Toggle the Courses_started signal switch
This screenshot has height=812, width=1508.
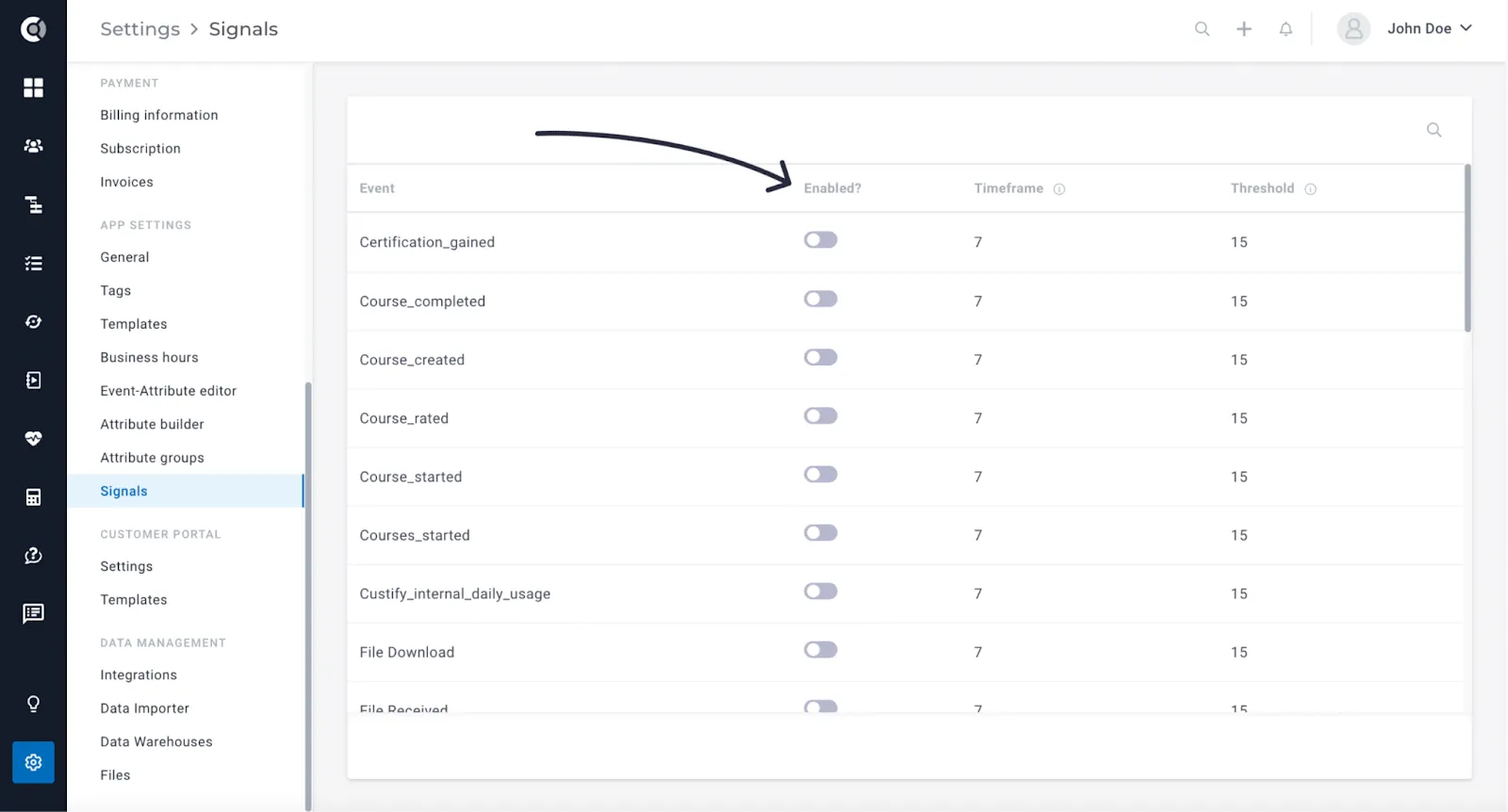821,533
